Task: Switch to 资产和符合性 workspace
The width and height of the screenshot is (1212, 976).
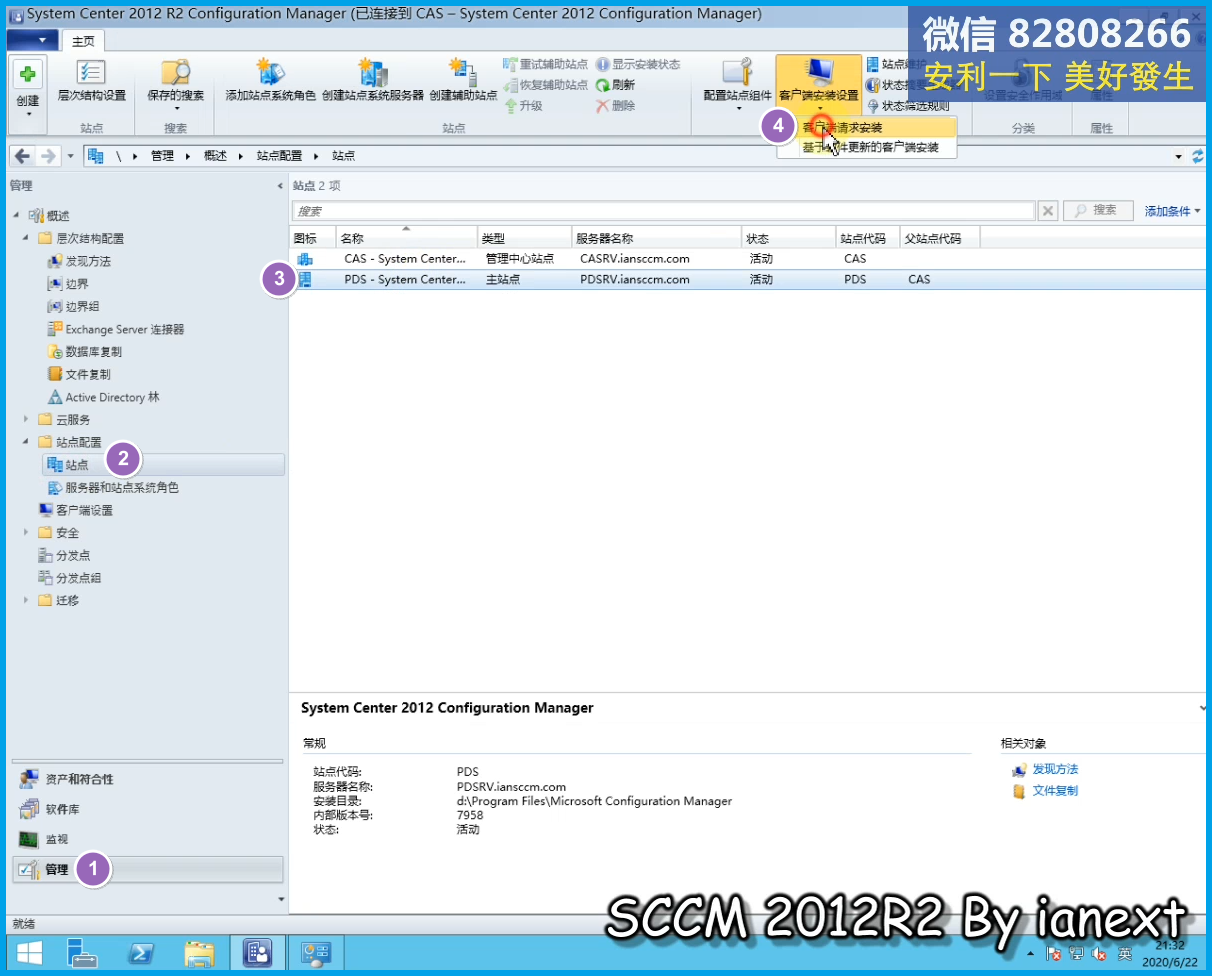Action: [x=148, y=779]
